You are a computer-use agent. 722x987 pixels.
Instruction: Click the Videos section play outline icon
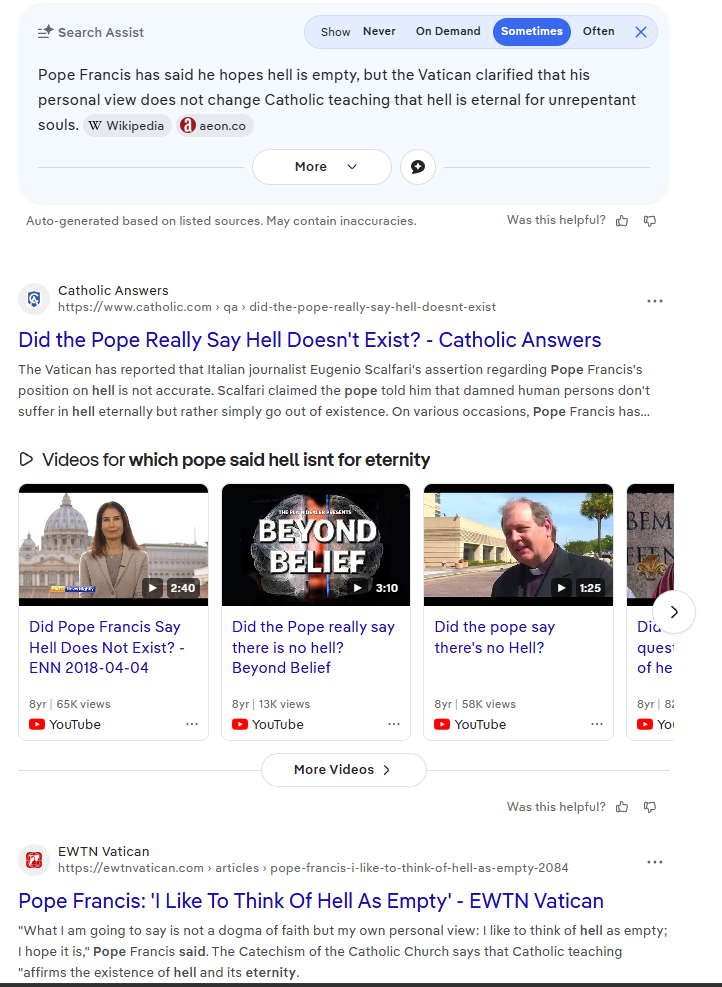[x=26, y=459]
